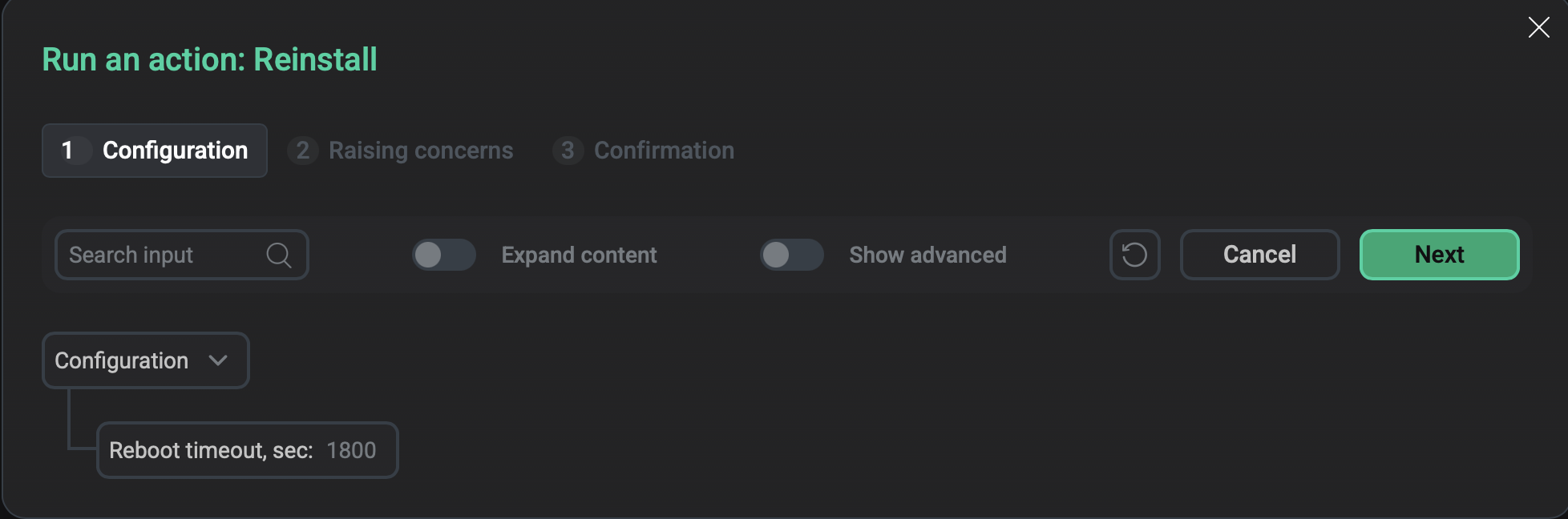
Task: Click the step 2 number badge
Action: (302, 151)
